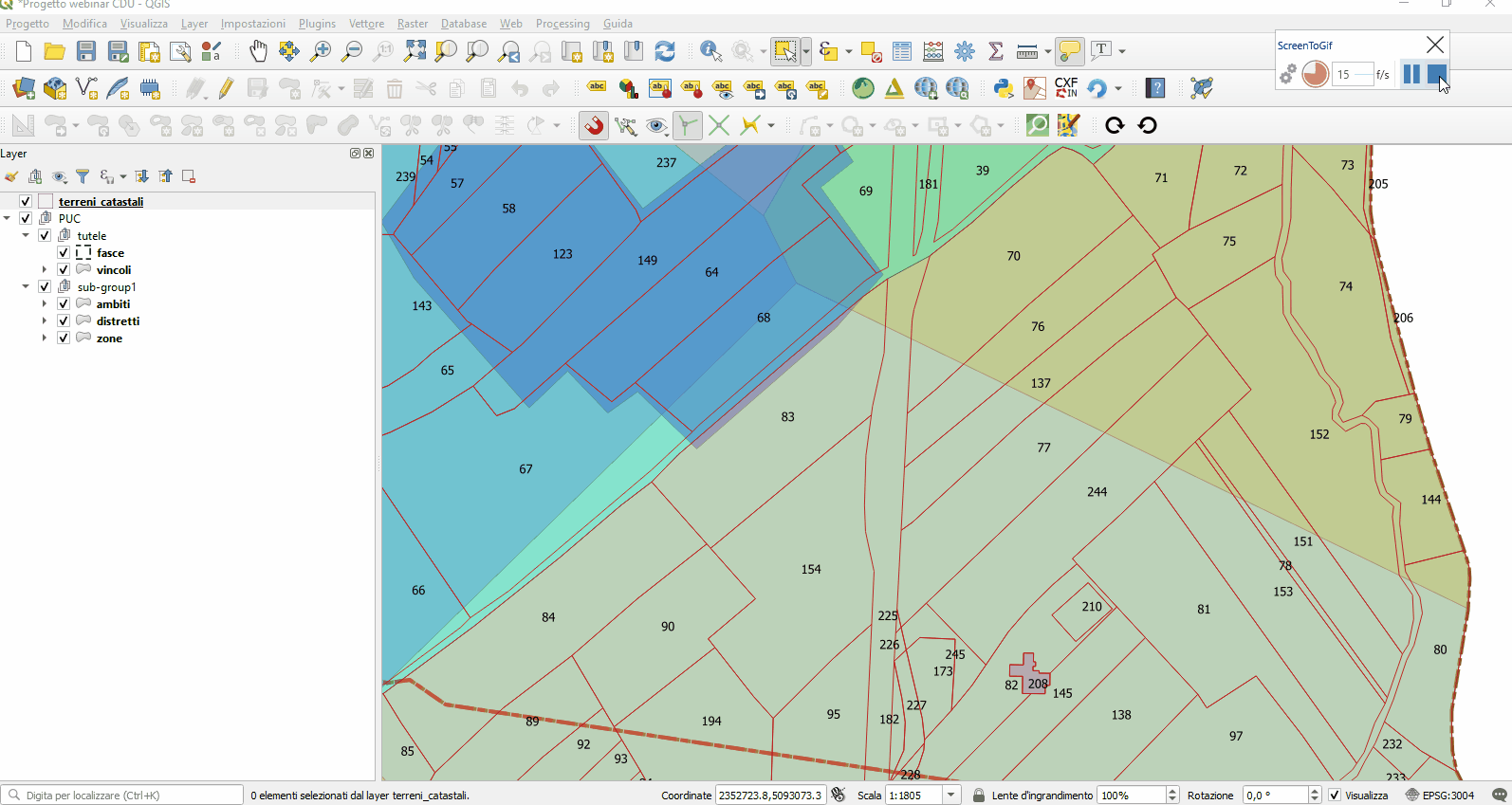Open the Progetto menu
1512x805 pixels.
coord(28,24)
